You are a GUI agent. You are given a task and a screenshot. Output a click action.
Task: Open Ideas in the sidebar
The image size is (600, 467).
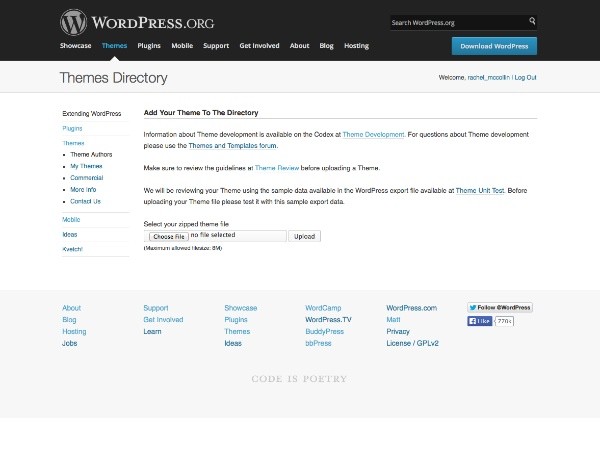tap(70, 234)
